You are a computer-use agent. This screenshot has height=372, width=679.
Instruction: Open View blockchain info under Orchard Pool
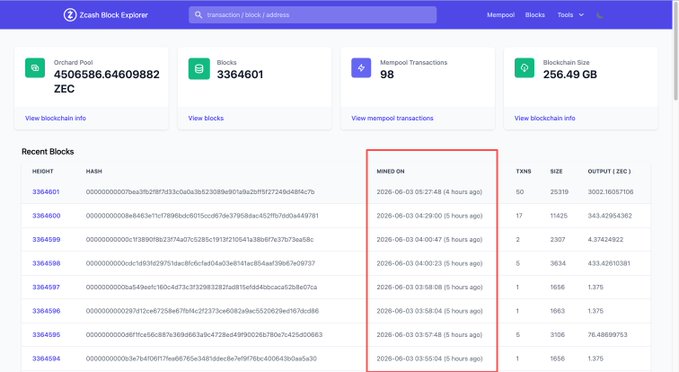pyautogui.click(x=55, y=118)
